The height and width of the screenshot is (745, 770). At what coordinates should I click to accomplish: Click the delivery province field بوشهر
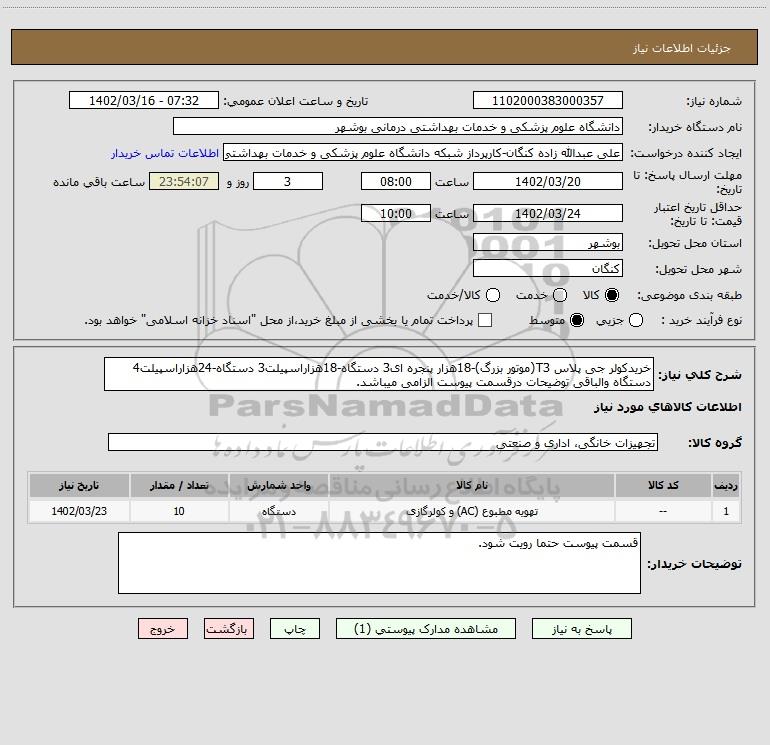(548, 243)
